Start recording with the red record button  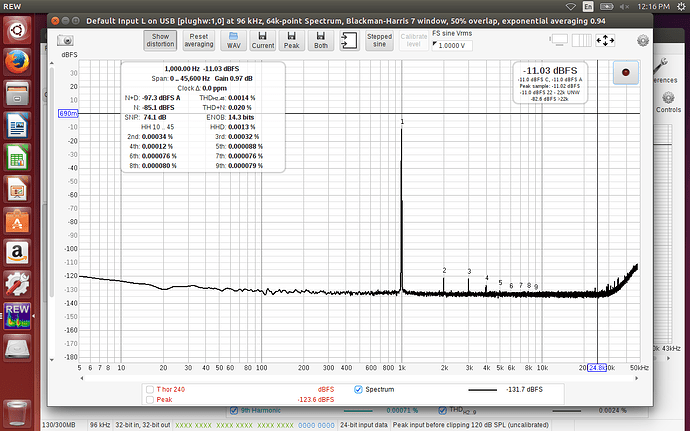(x=626, y=73)
